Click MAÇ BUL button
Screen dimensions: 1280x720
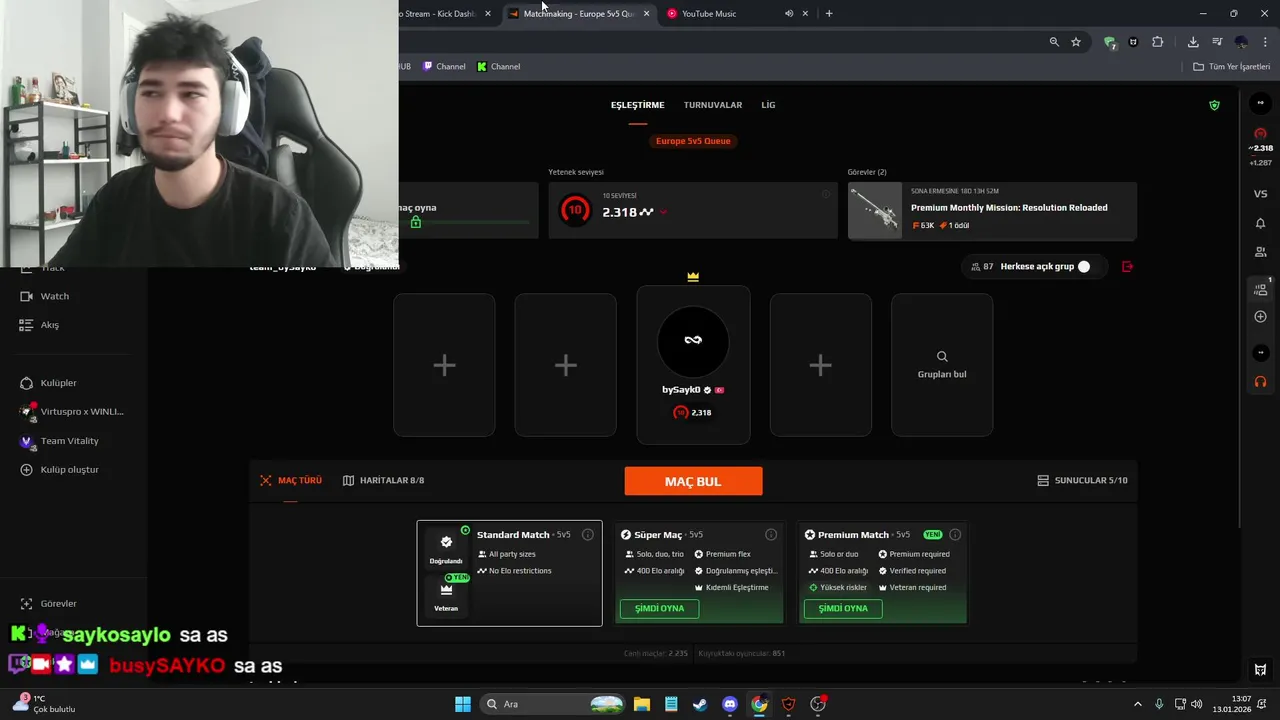pos(693,481)
